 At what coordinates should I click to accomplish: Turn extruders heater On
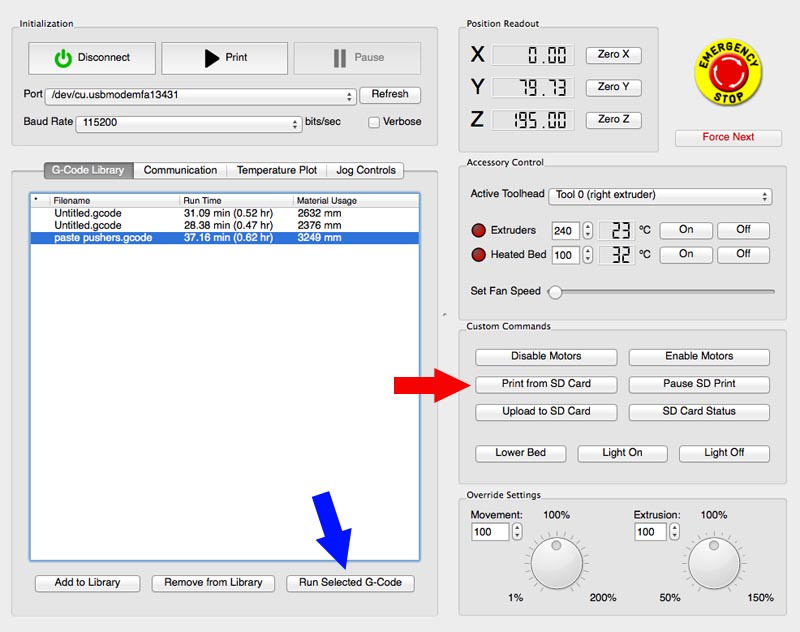(x=686, y=229)
